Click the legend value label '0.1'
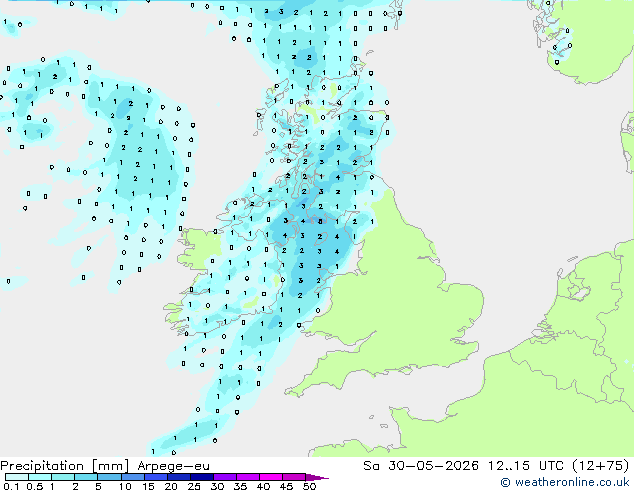The image size is (634, 490). [11, 486]
